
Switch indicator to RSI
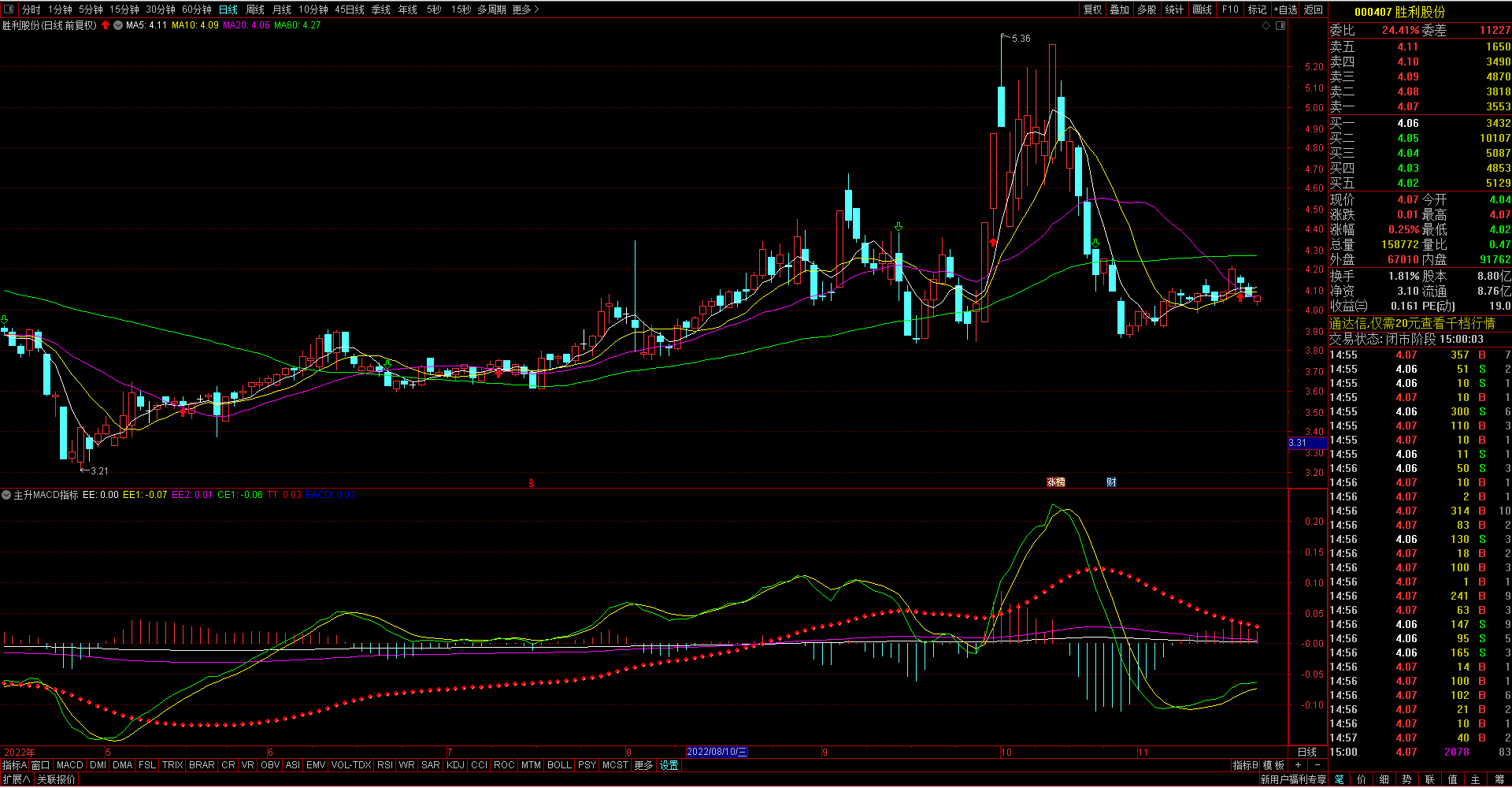385,765
